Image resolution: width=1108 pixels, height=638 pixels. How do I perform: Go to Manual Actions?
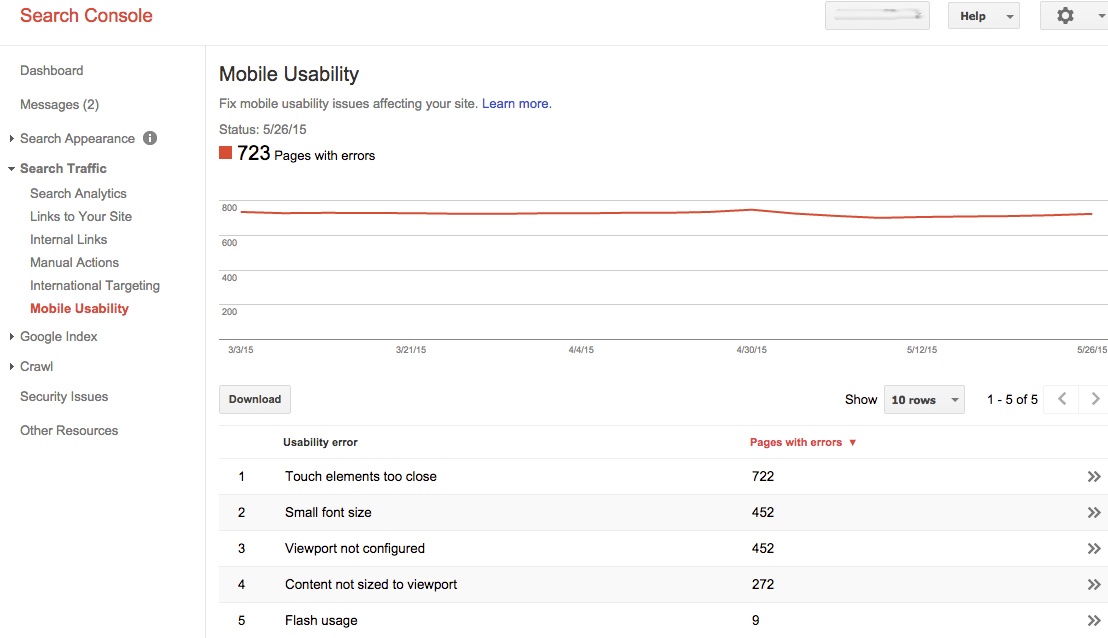click(74, 262)
